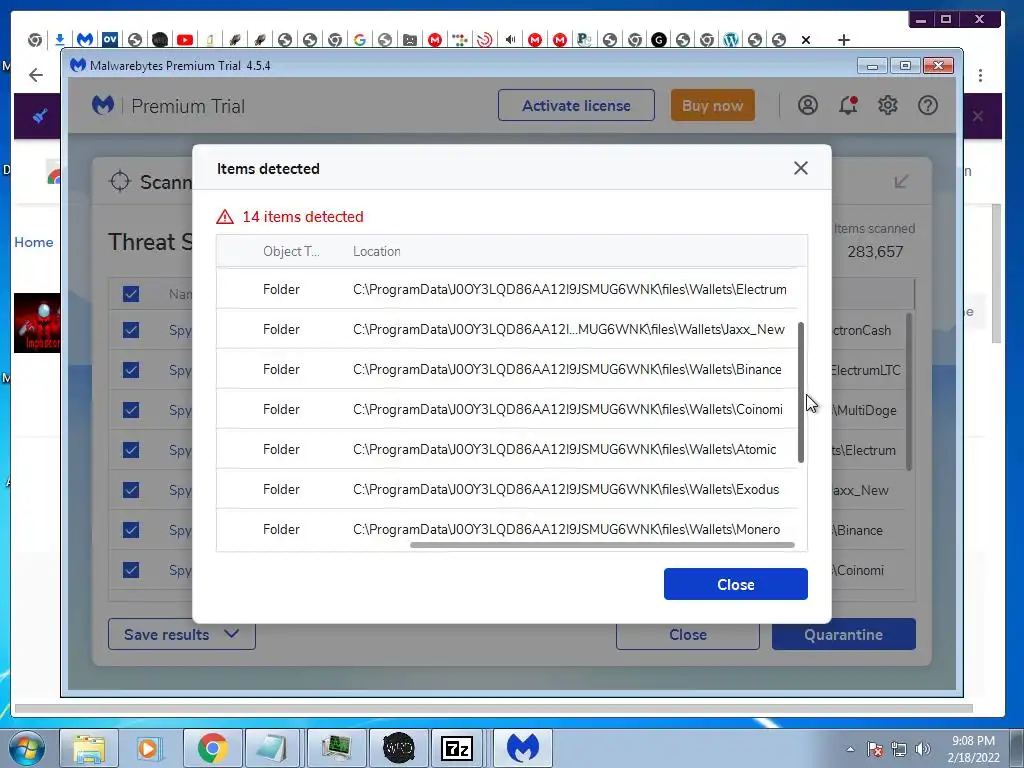The width and height of the screenshot is (1024, 768).
Task: Click the Scanner crosshair icon
Action: [x=120, y=181]
